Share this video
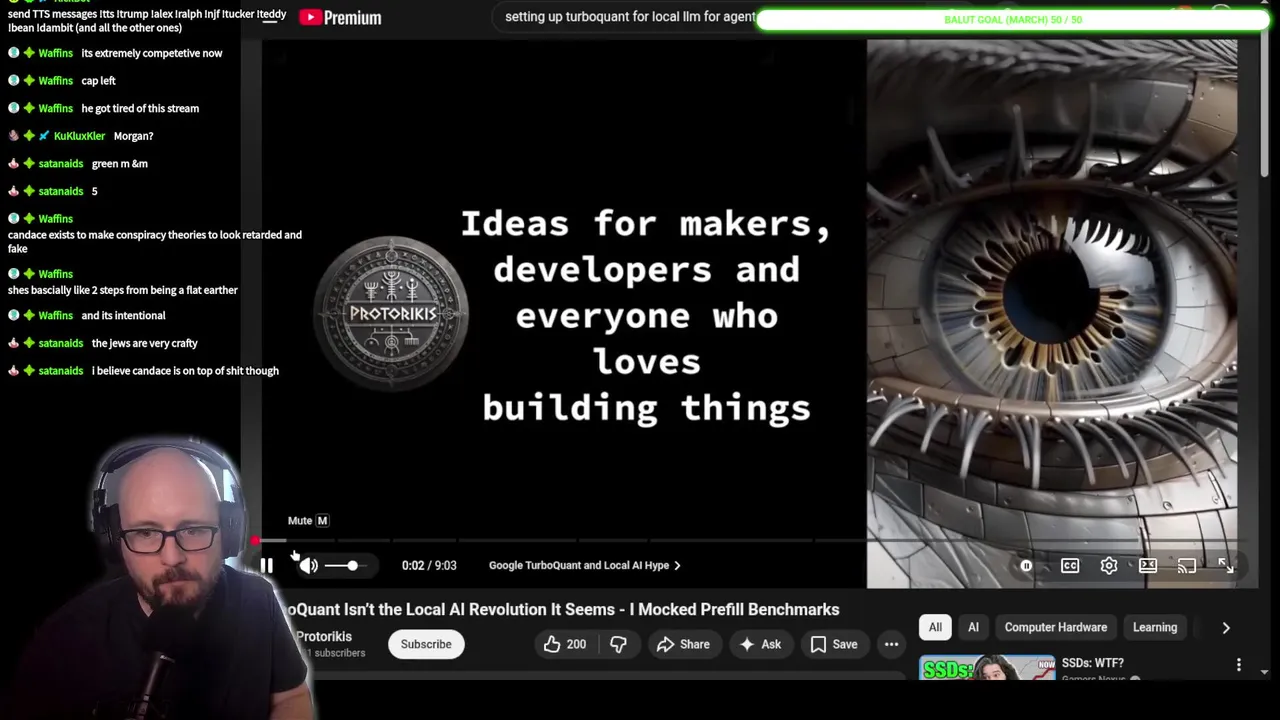 (683, 644)
